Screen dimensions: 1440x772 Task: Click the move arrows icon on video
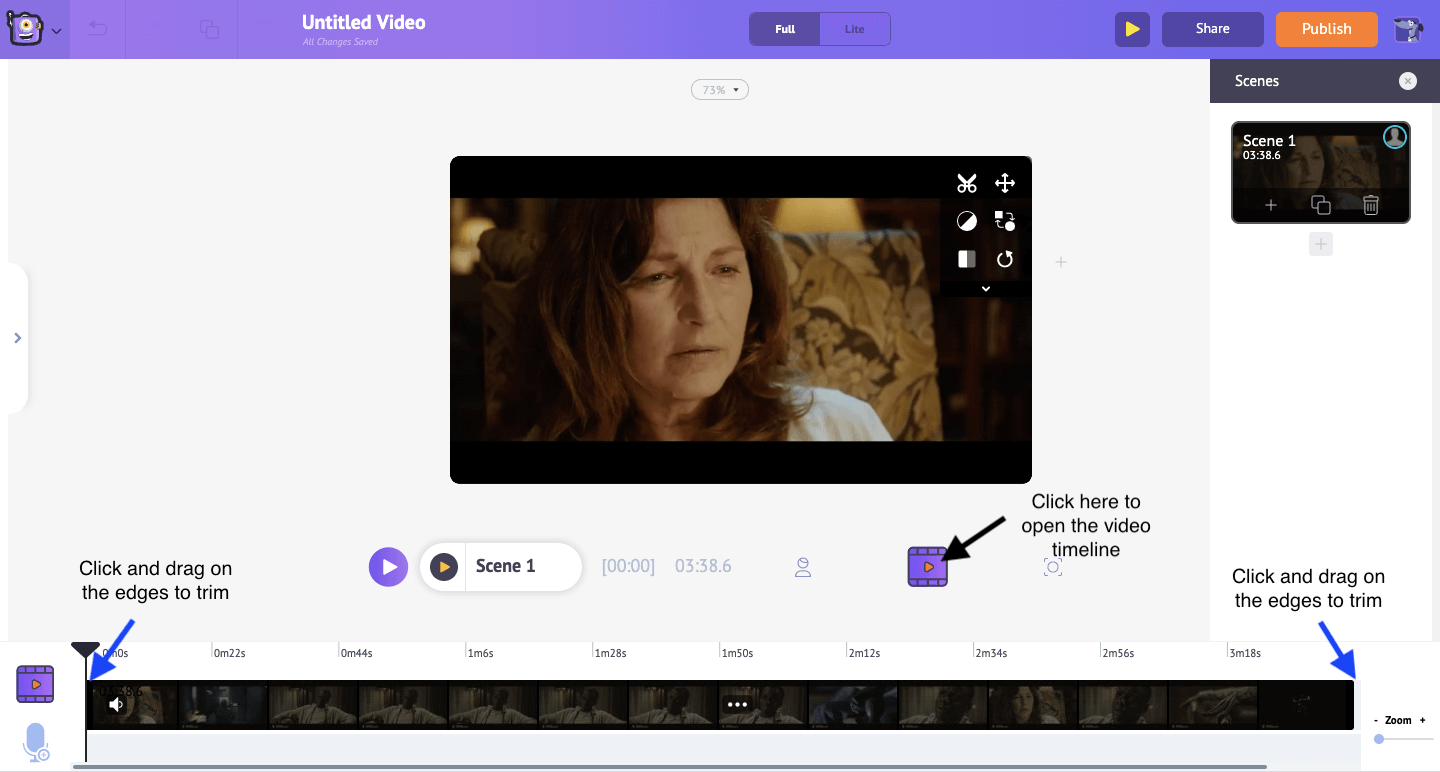pos(1005,183)
